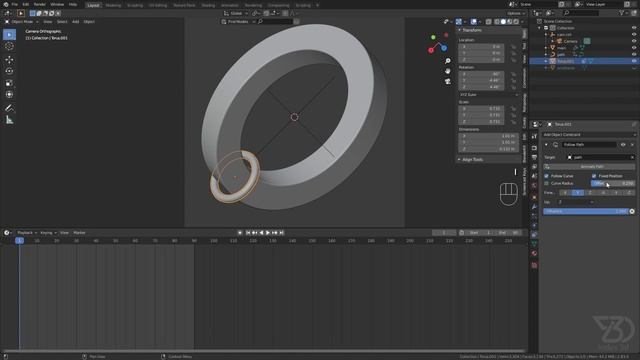Open the viewport Add menu
This screenshot has height=360, width=640.
[x=76, y=22]
